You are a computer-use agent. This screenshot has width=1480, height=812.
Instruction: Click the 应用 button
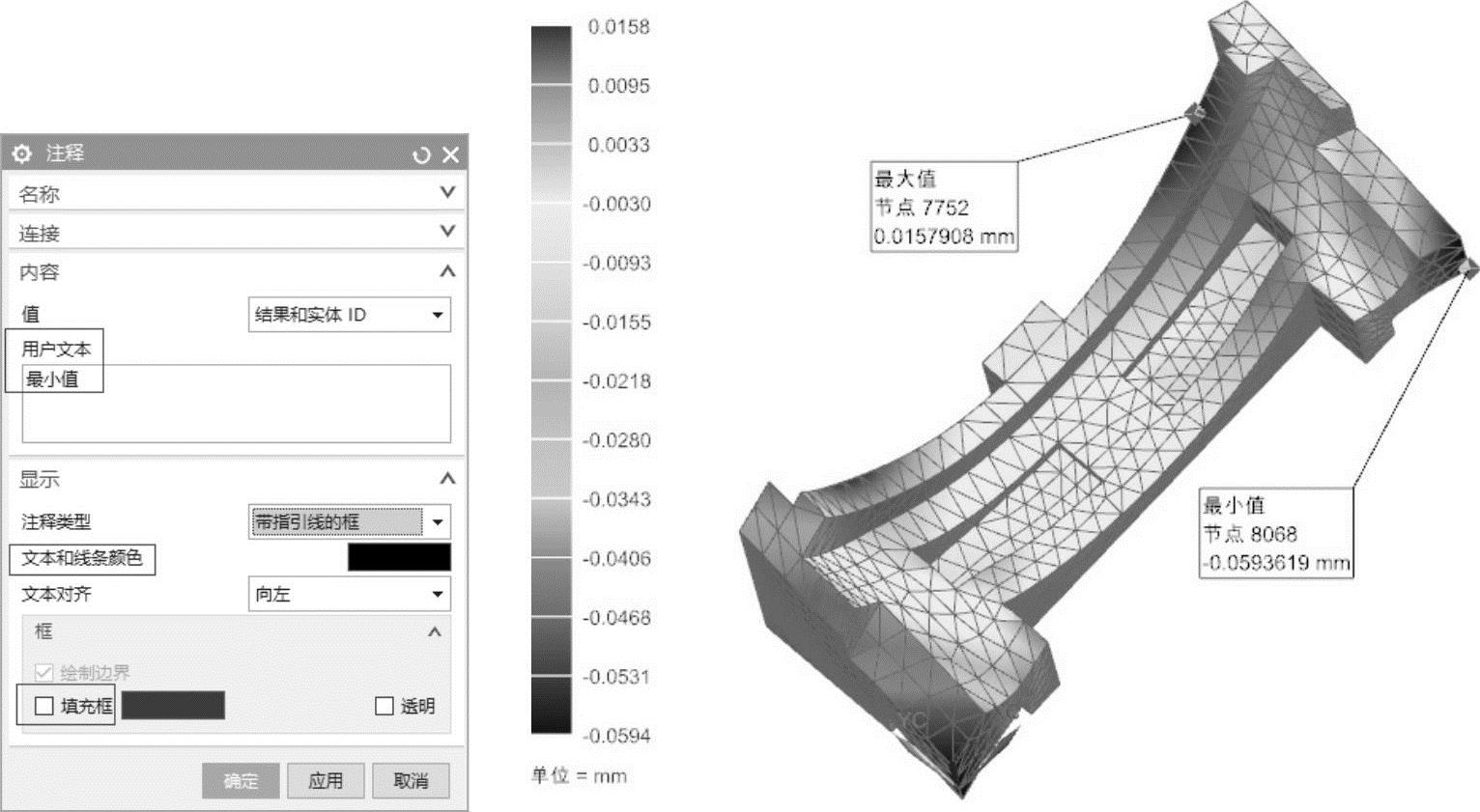coord(326,780)
